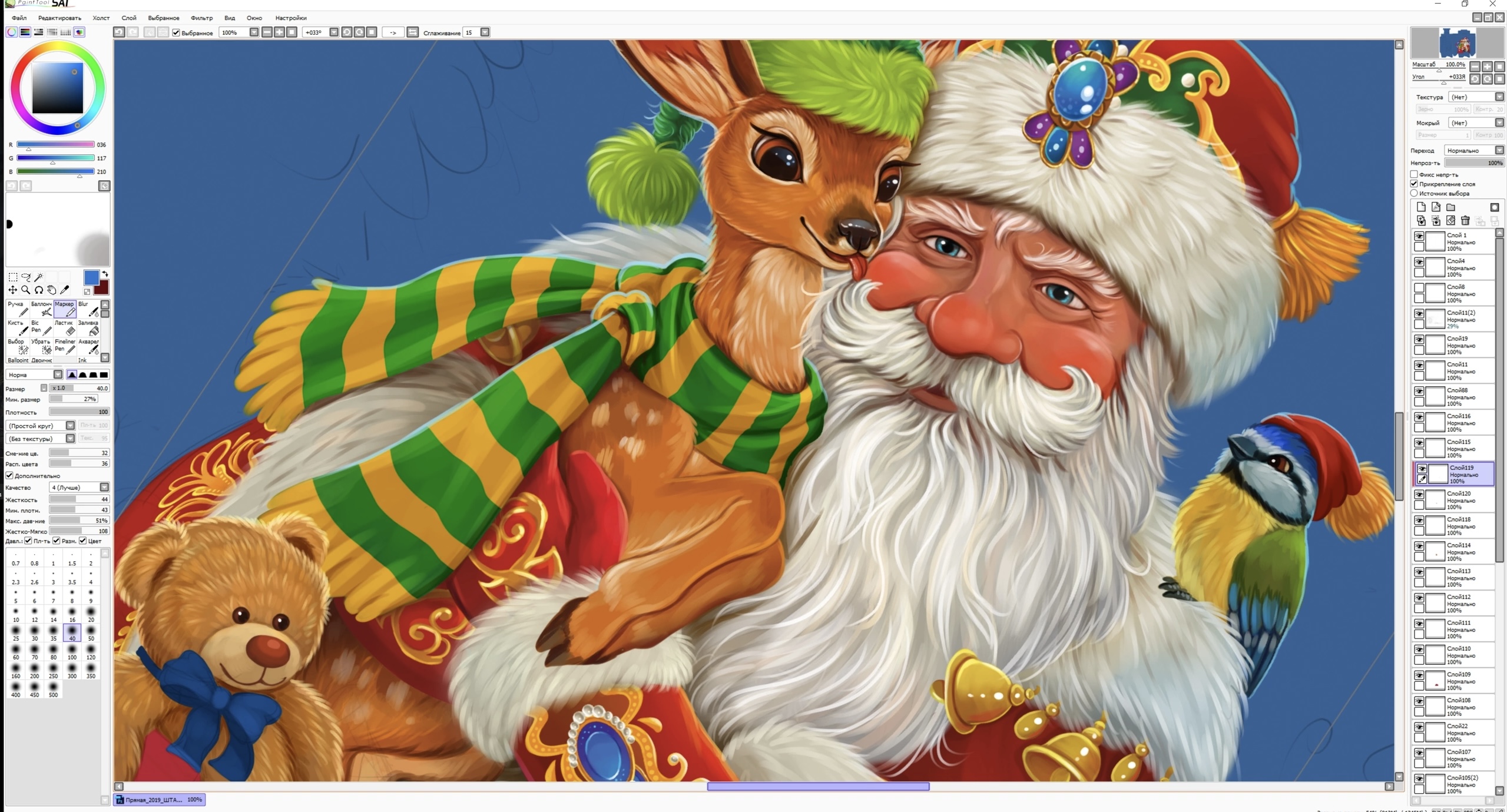
Task: Open the rotation angle +033° dropdown
Action: click(x=334, y=32)
